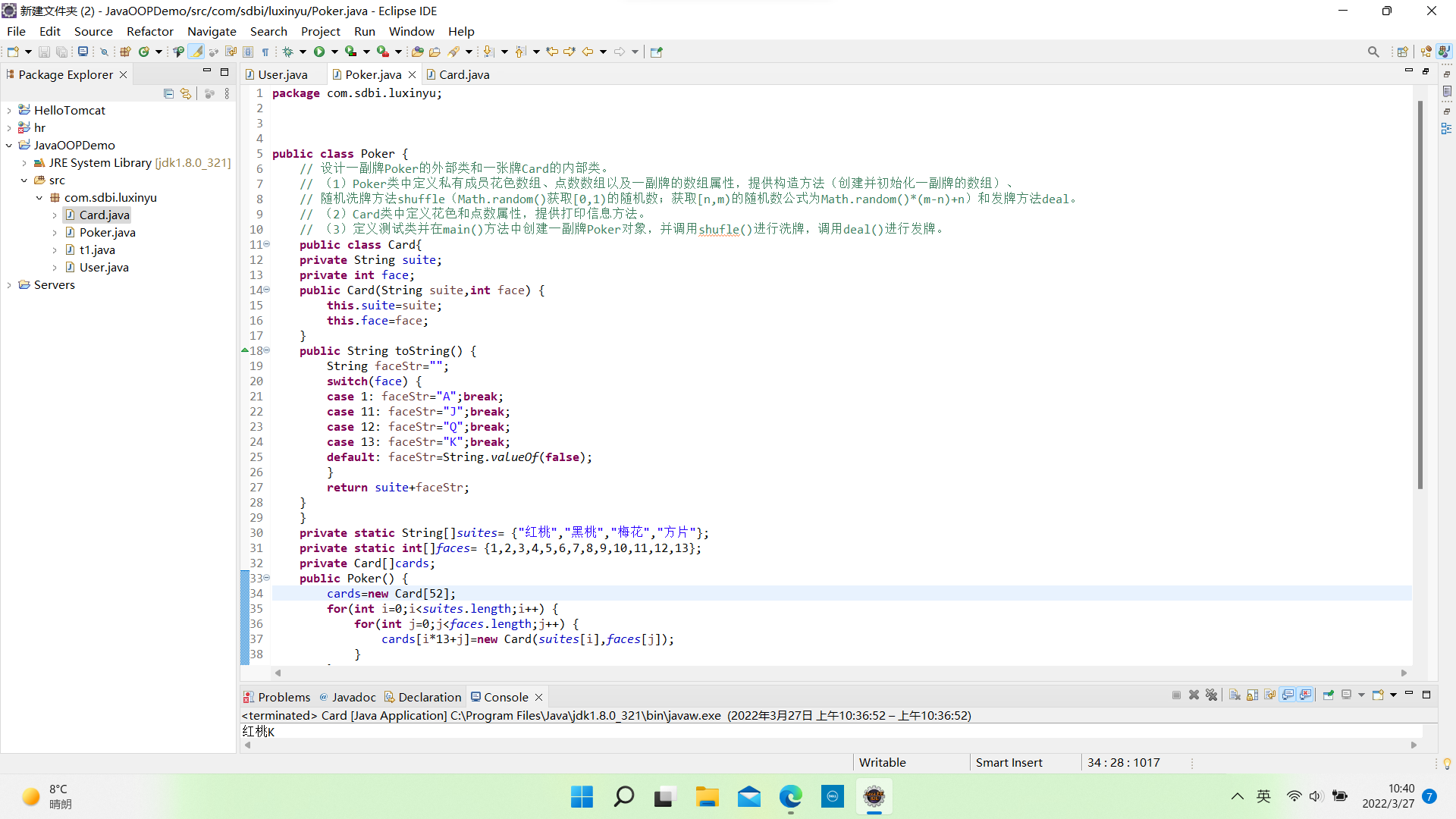The width and height of the screenshot is (1456, 819).
Task: Click the Debug bug icon
Action: point(288,52)
